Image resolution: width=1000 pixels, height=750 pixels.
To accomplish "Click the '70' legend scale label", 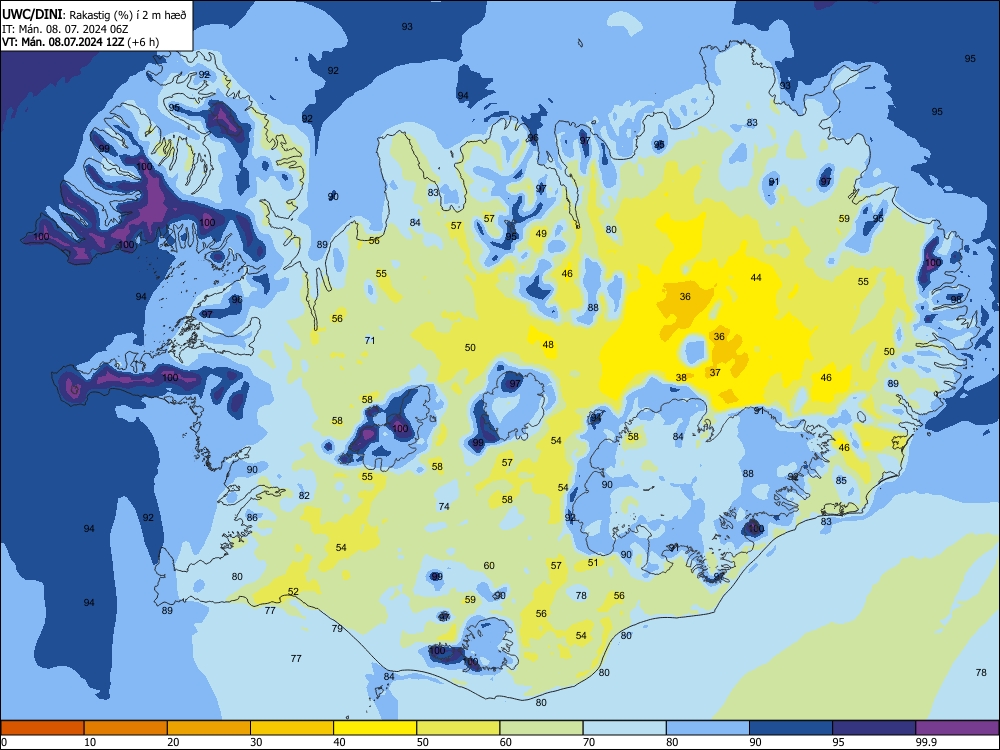I will 589,742.
